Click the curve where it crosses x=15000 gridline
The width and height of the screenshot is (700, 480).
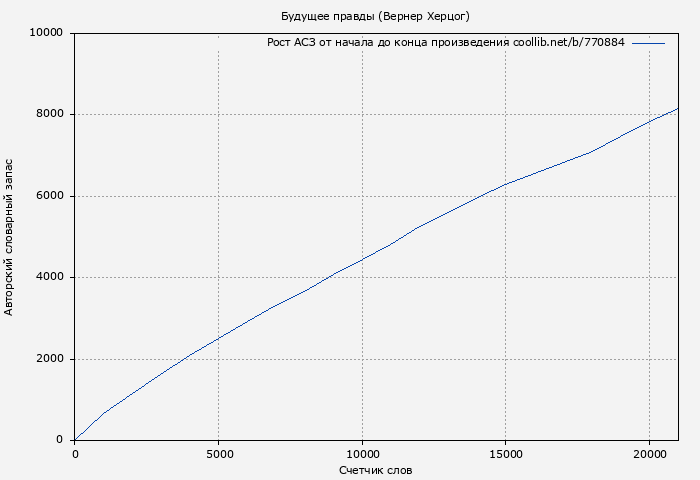click(505, 184)
